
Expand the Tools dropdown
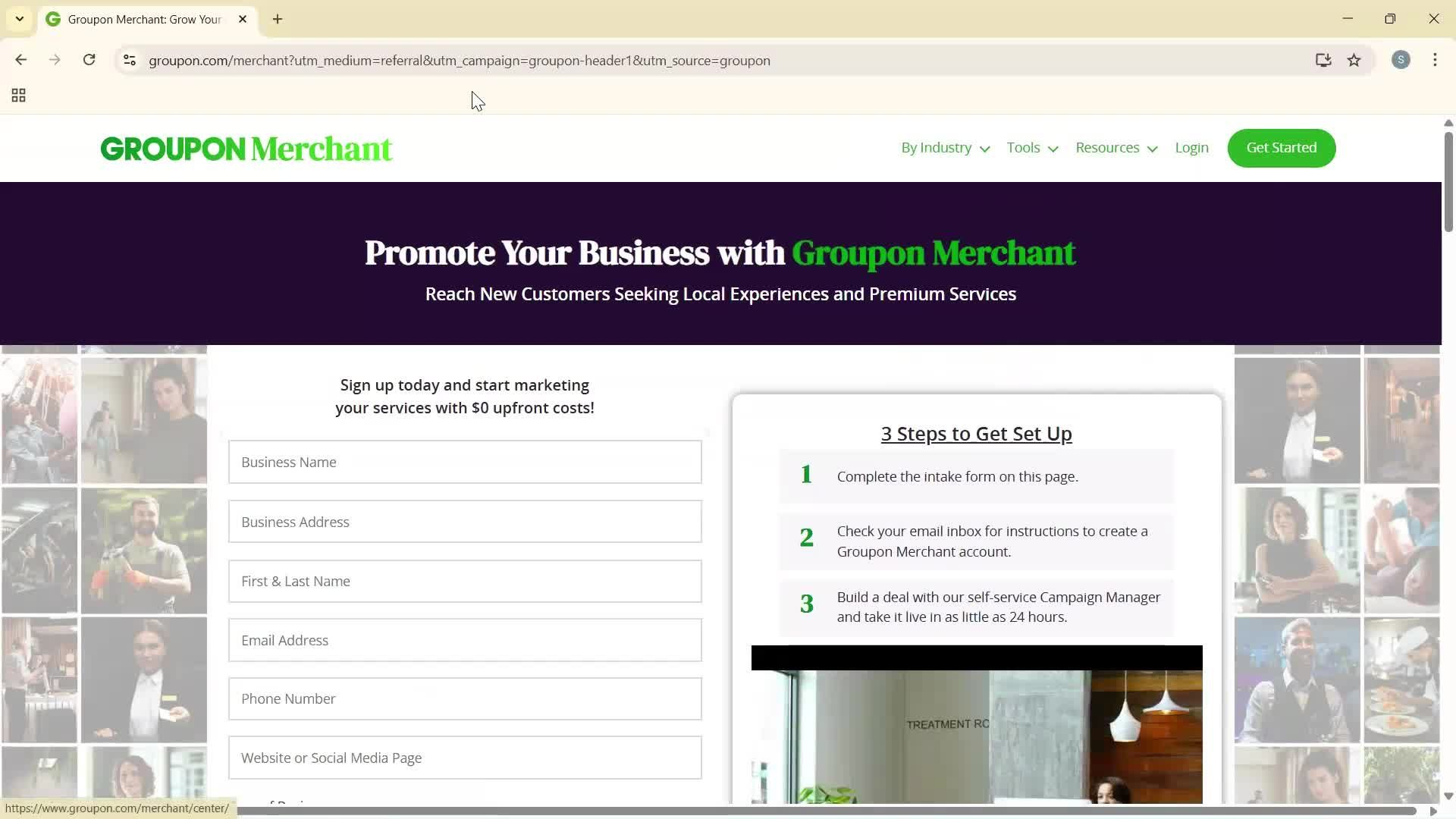(1032, 148)
